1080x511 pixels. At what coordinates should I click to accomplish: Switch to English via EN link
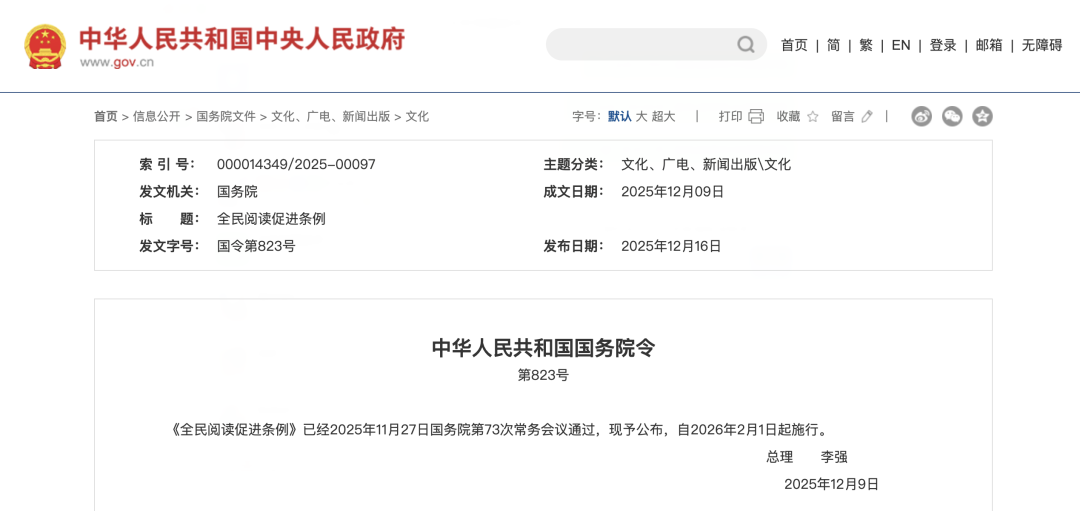coord(901,45)
